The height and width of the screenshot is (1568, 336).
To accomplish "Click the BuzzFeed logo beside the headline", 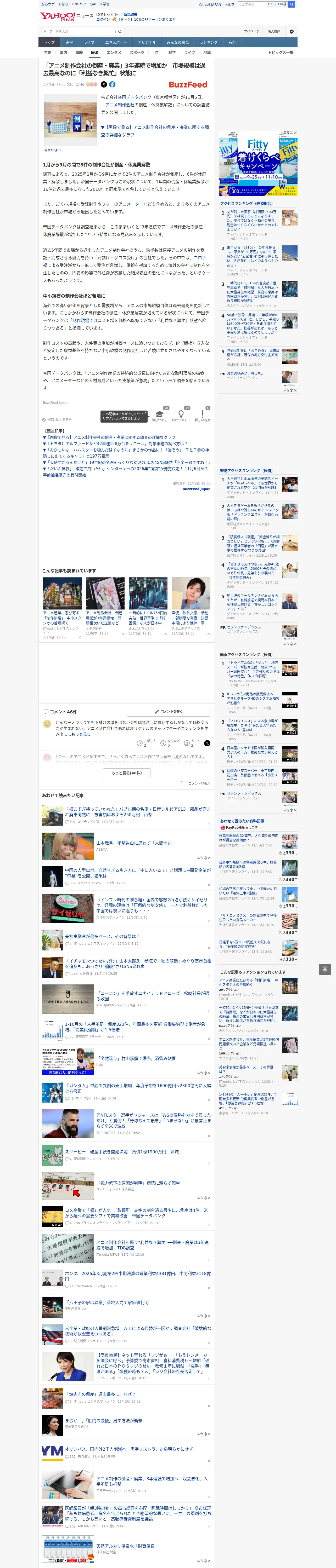I will click(188, 85).
